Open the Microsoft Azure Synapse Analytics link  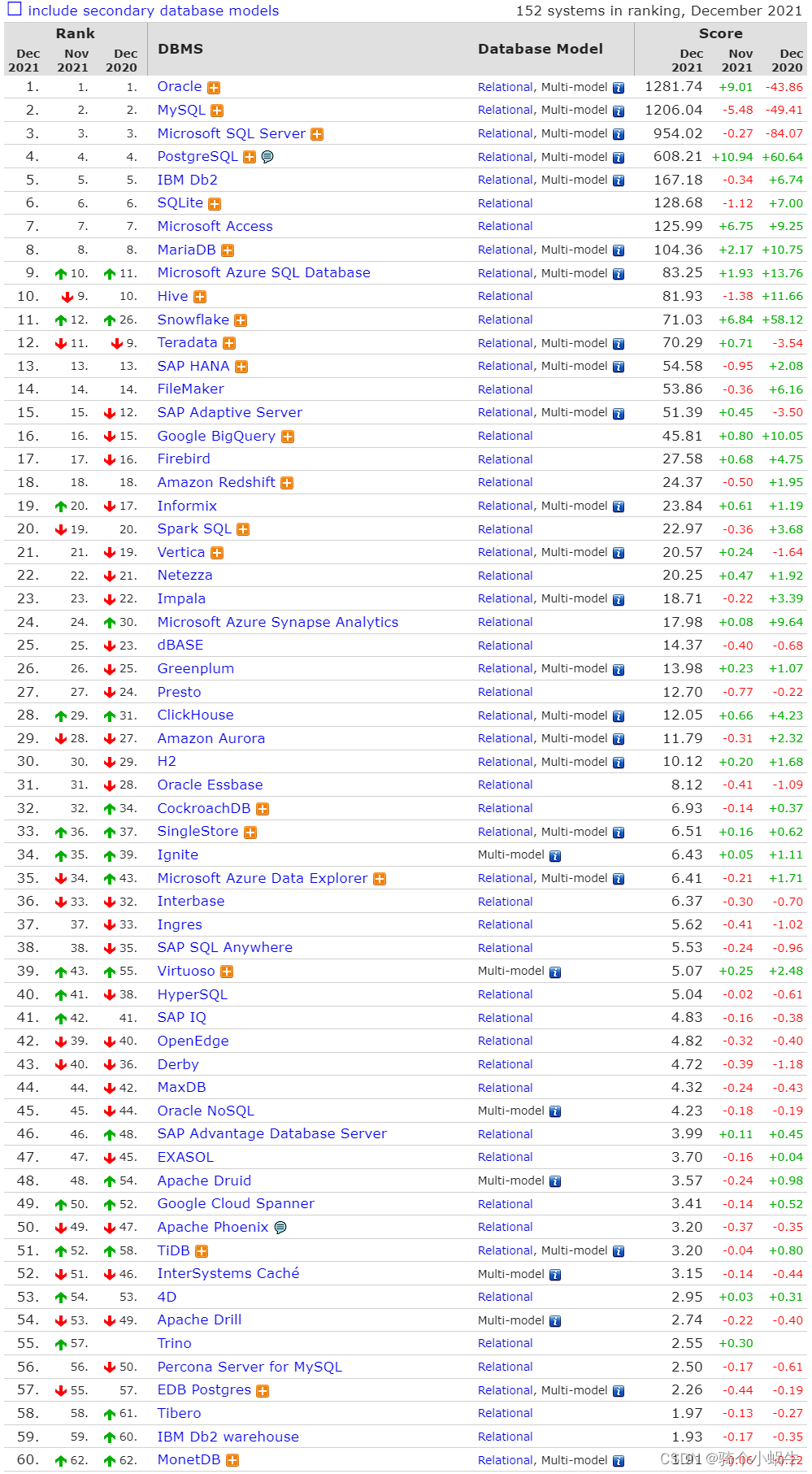pos(278,622)
